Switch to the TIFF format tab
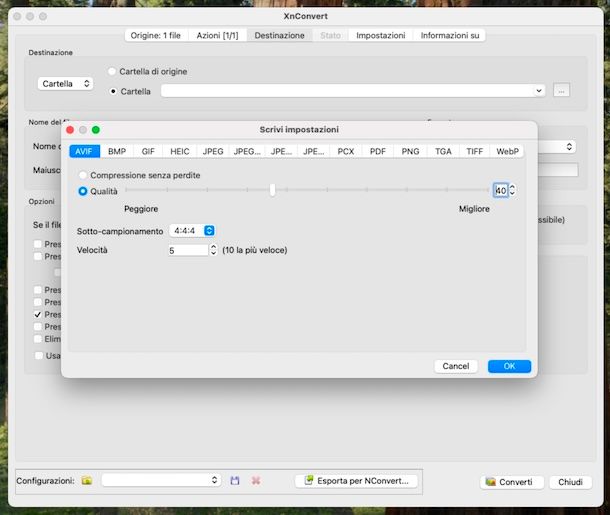 [x=475, y=151]
